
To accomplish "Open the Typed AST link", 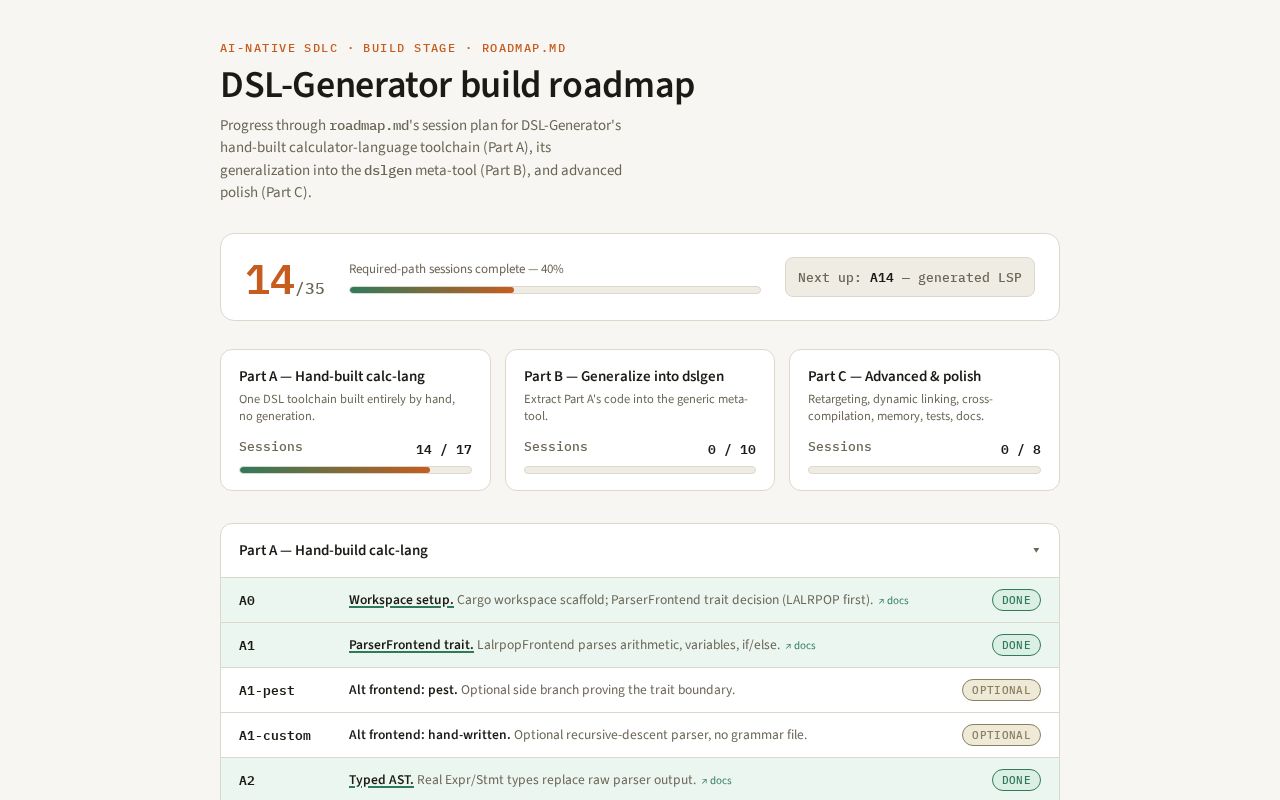I will click(381, 780).
